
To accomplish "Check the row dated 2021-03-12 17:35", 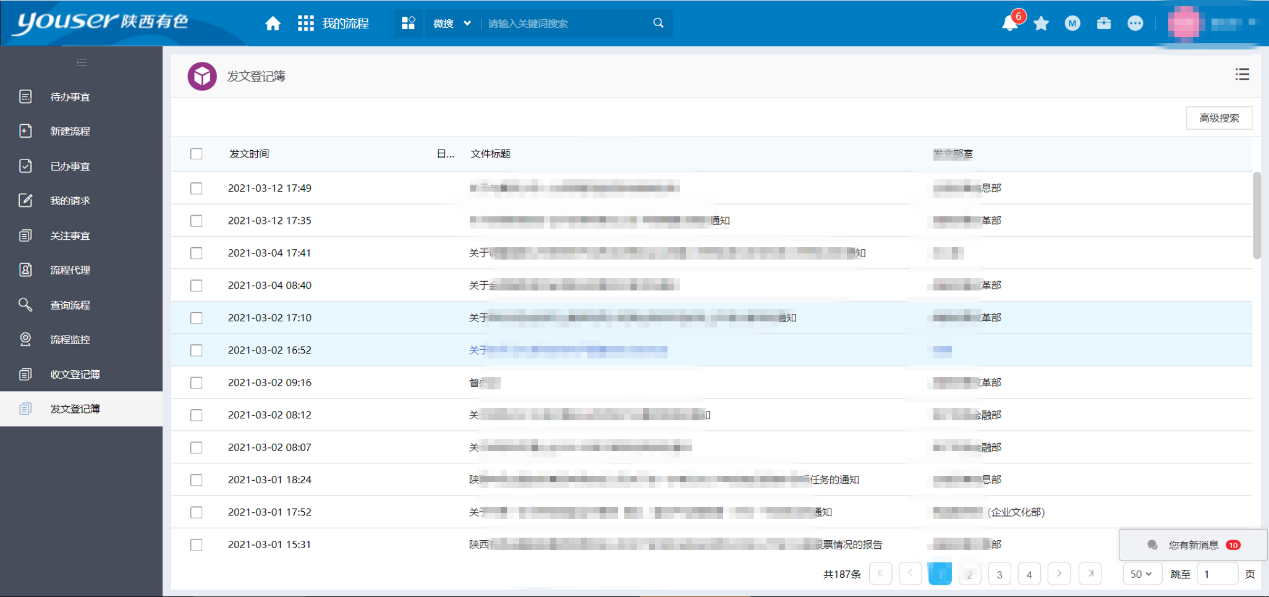I will [x=196, y=221].
